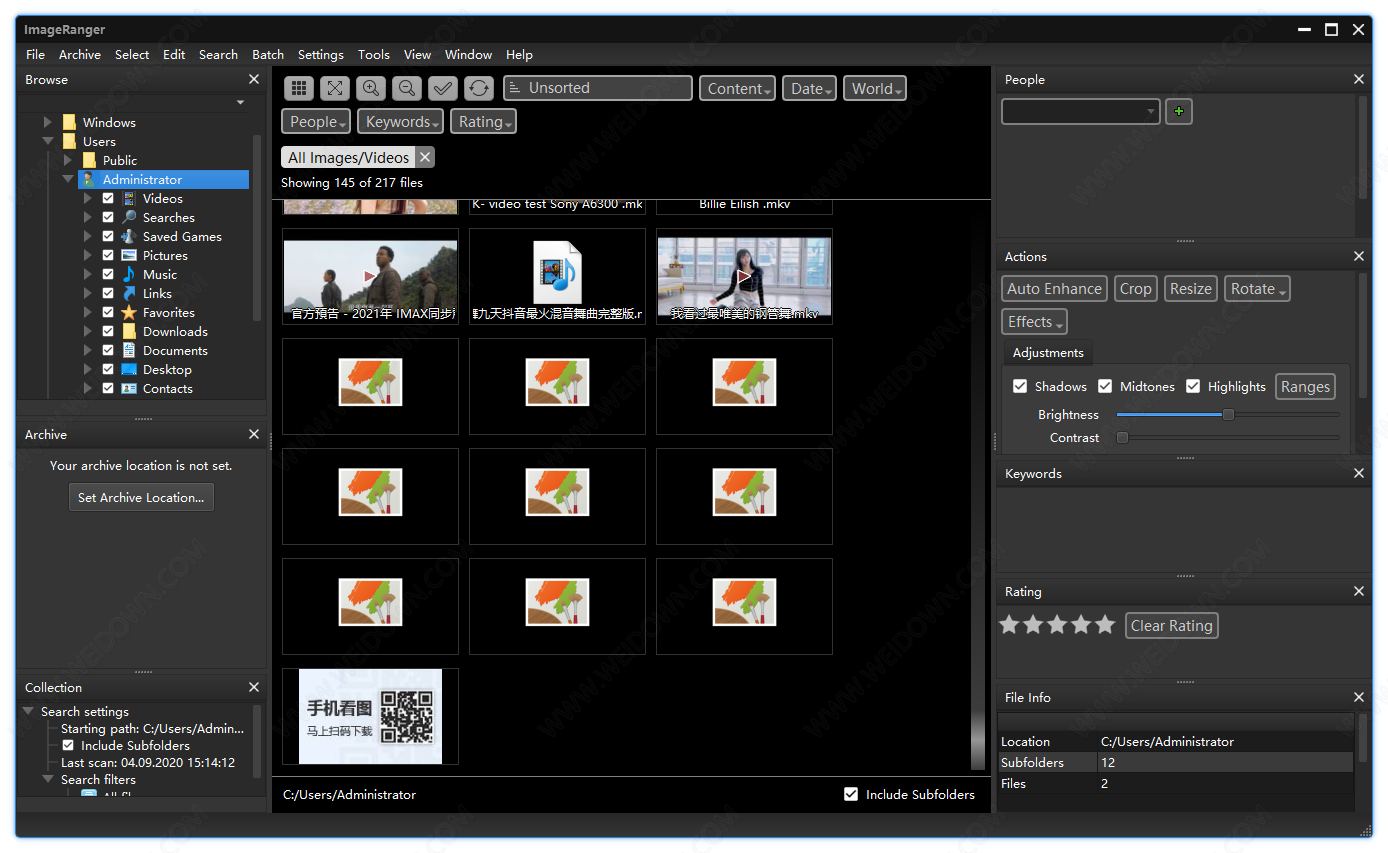Open the Help menu
The image size is (1388, 853).
[x=519, y=54]
